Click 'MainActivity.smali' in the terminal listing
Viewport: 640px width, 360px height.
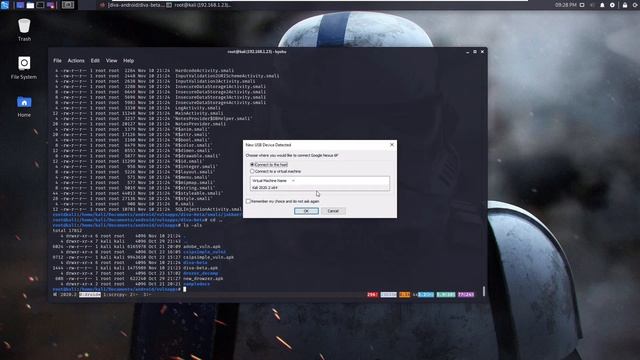pos(199,113)
